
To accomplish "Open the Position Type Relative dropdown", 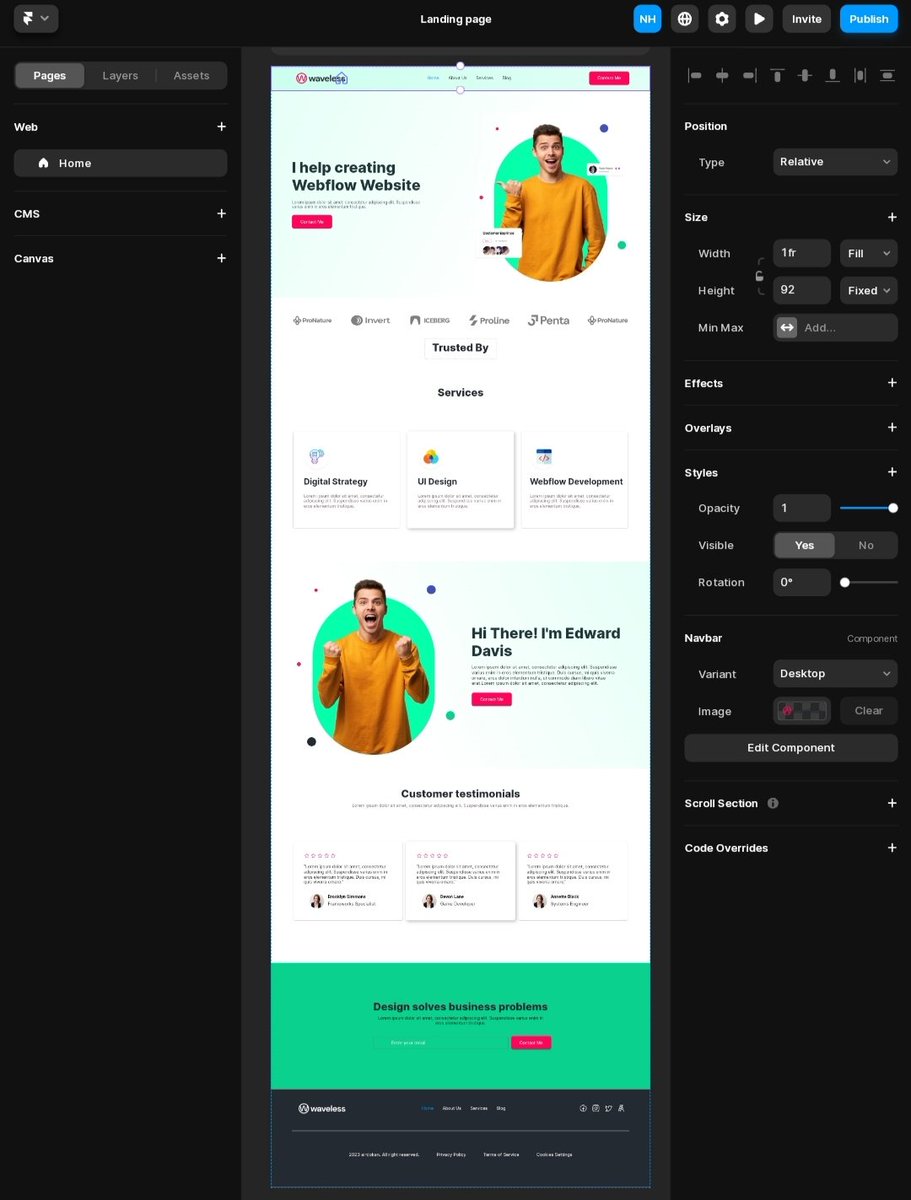I will coord(835,161).
